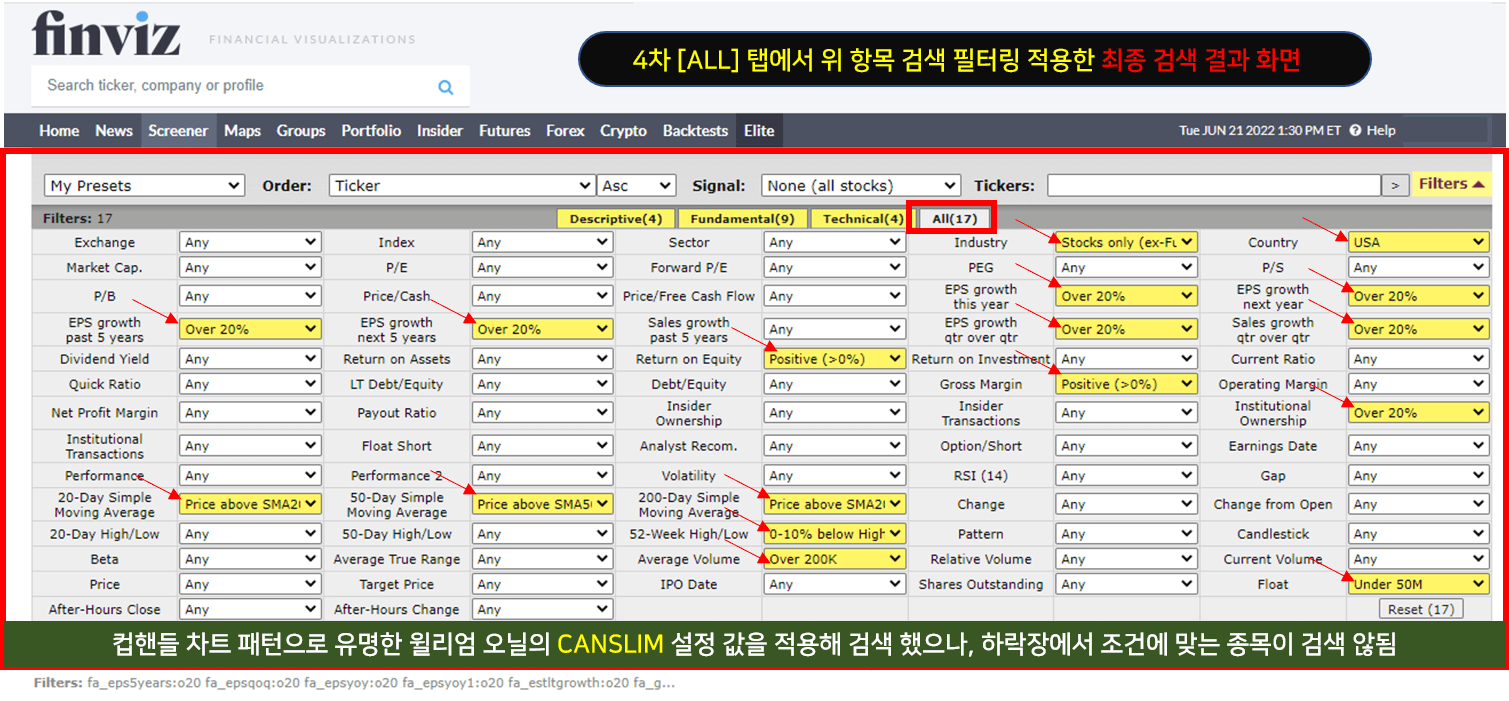Open the Earnings Date dropdown
The width and height of the screenshot is (1509, 701).
(x=1418, y=446)
